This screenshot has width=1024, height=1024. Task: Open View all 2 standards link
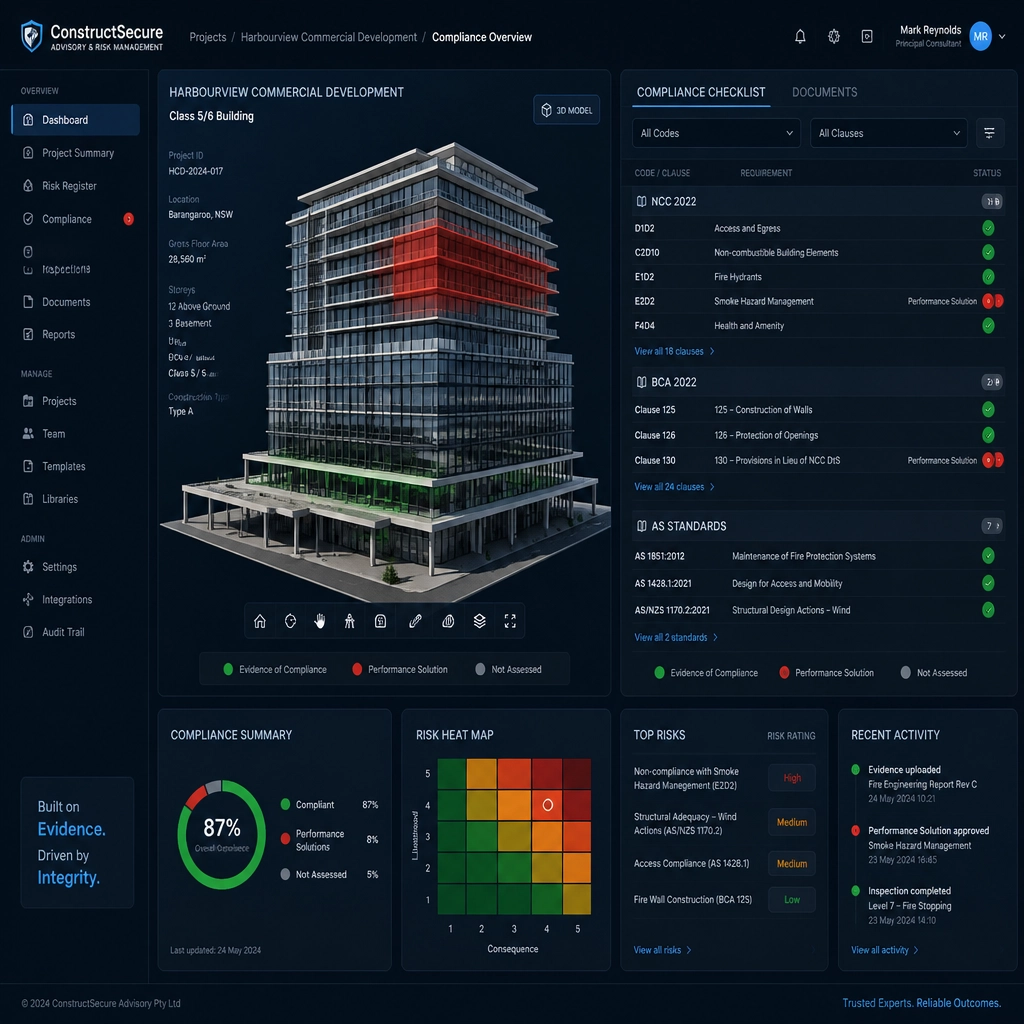676,637
